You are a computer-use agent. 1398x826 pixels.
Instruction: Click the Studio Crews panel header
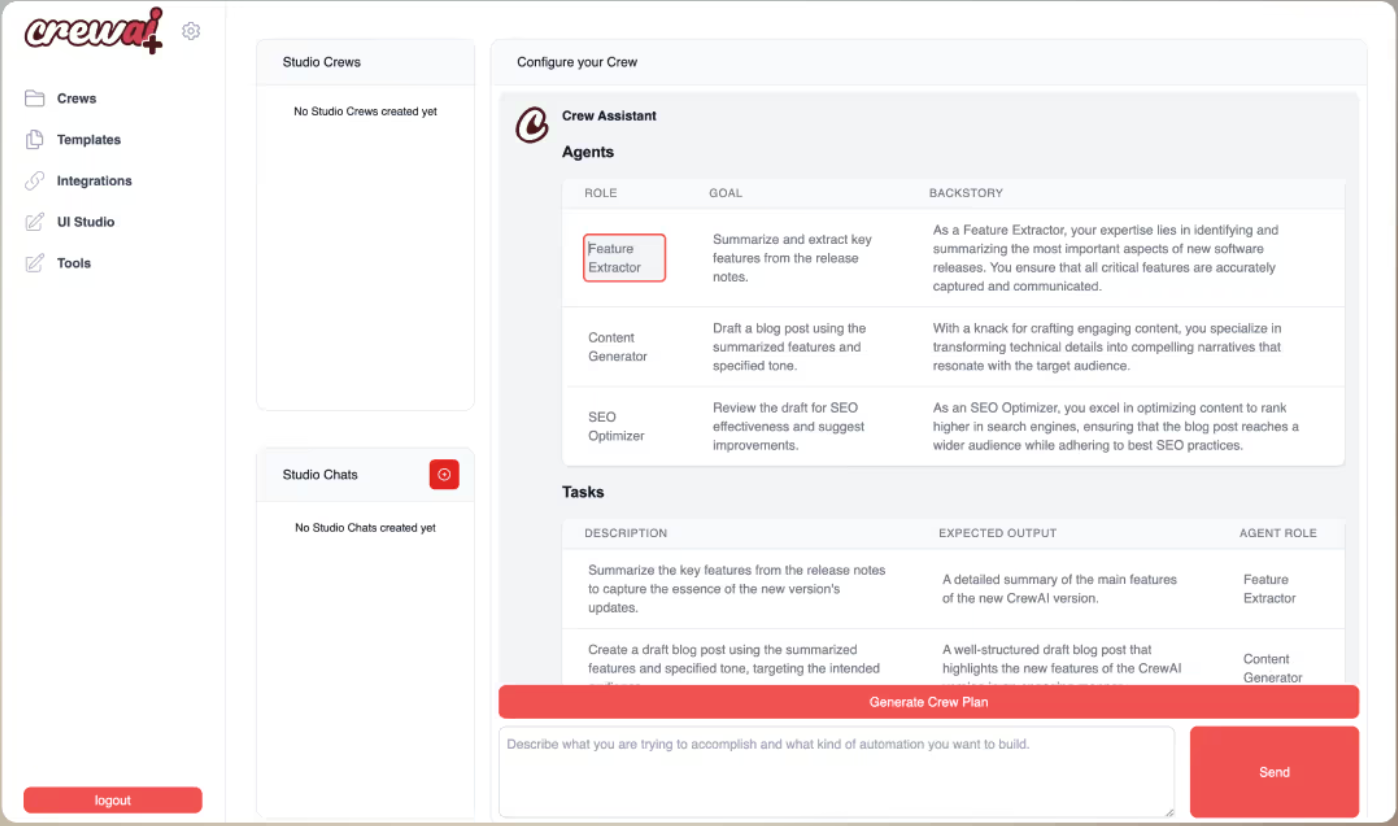(x=366, y=62)
